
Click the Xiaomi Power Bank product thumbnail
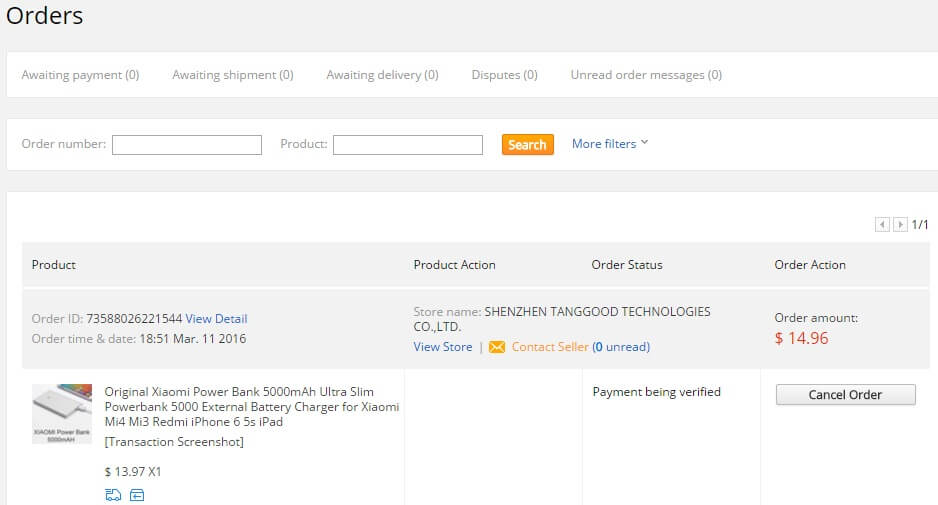tap(62, 414)
